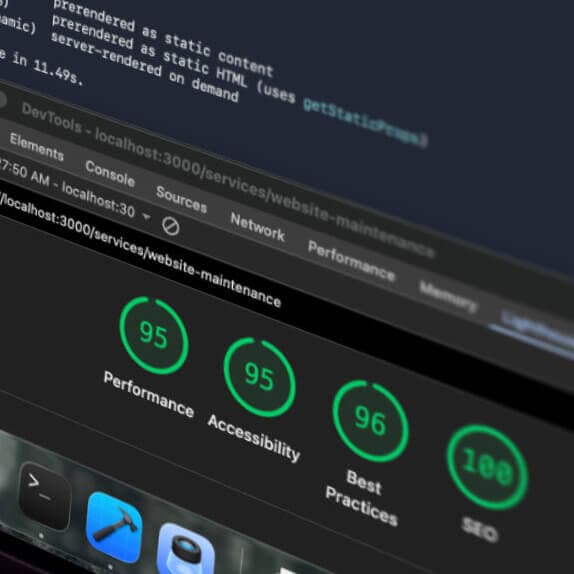The width and height of the screenshot is (574, 574).
Task: Click the Accessibility label under the gauge
Action: pyautogui.click(x=254, y=438)
